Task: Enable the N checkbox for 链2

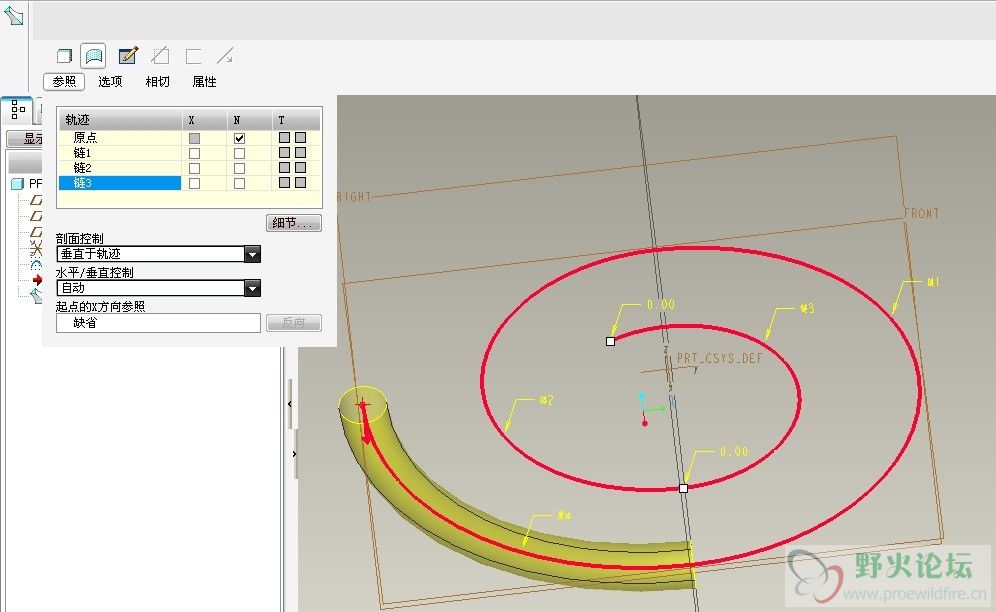Action: click(239, 168)
